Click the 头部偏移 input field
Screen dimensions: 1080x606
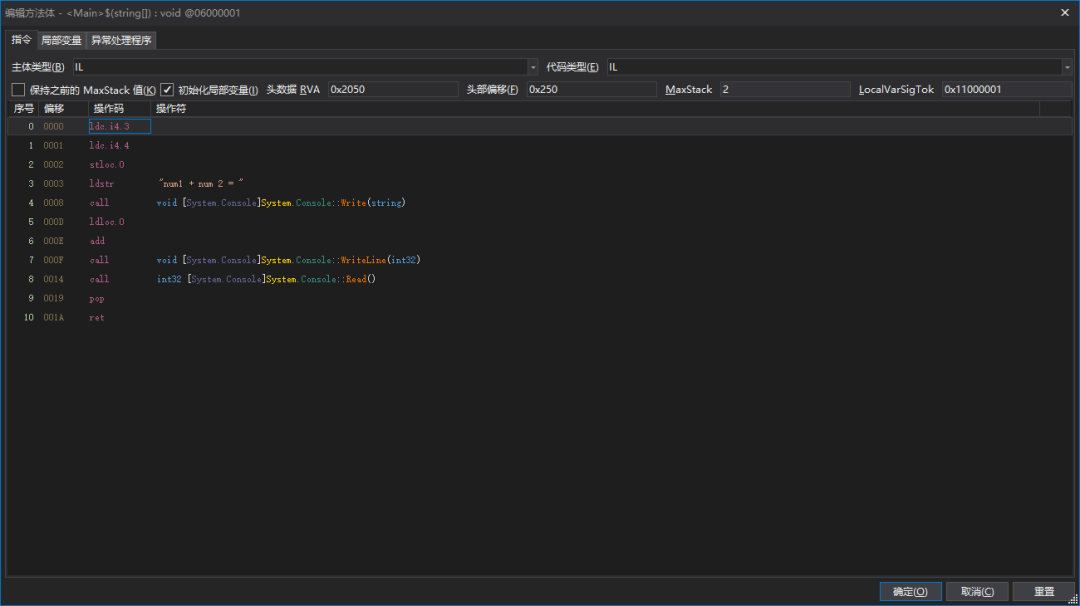[x=592, y=89]
